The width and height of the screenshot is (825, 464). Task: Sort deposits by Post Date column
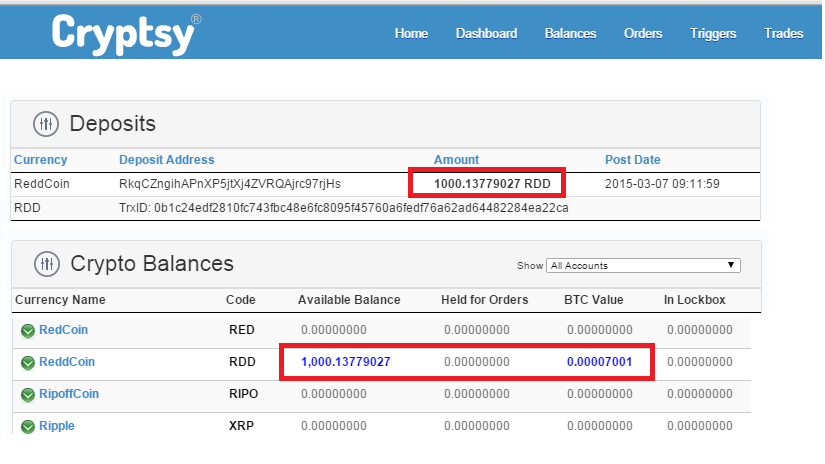[x=632, y=160]
